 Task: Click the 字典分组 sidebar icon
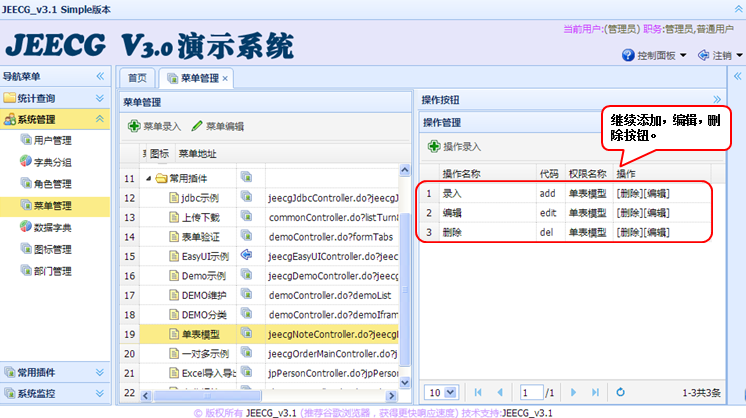tap(26, 161)
